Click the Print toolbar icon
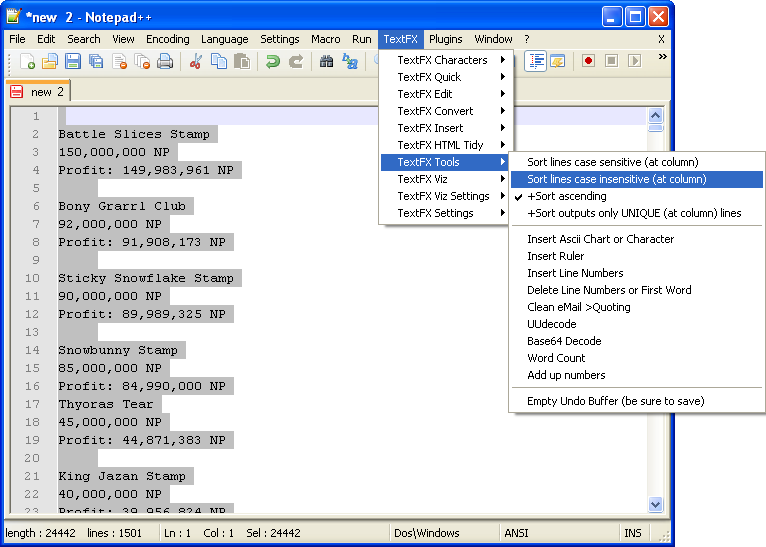 tap(165, 62)
